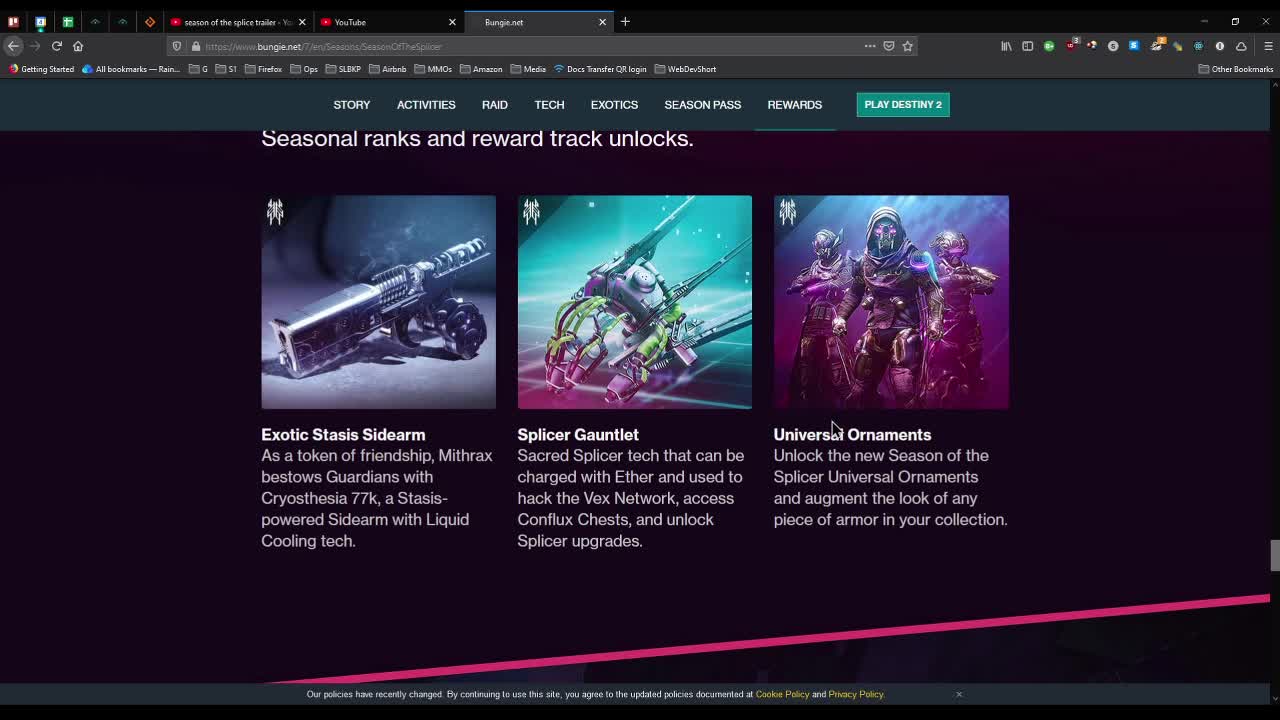The width and height of the screenshot is (1280, 720).
Task: Expand the S1 bookmarks folder
Action: (x=226, y=69)
